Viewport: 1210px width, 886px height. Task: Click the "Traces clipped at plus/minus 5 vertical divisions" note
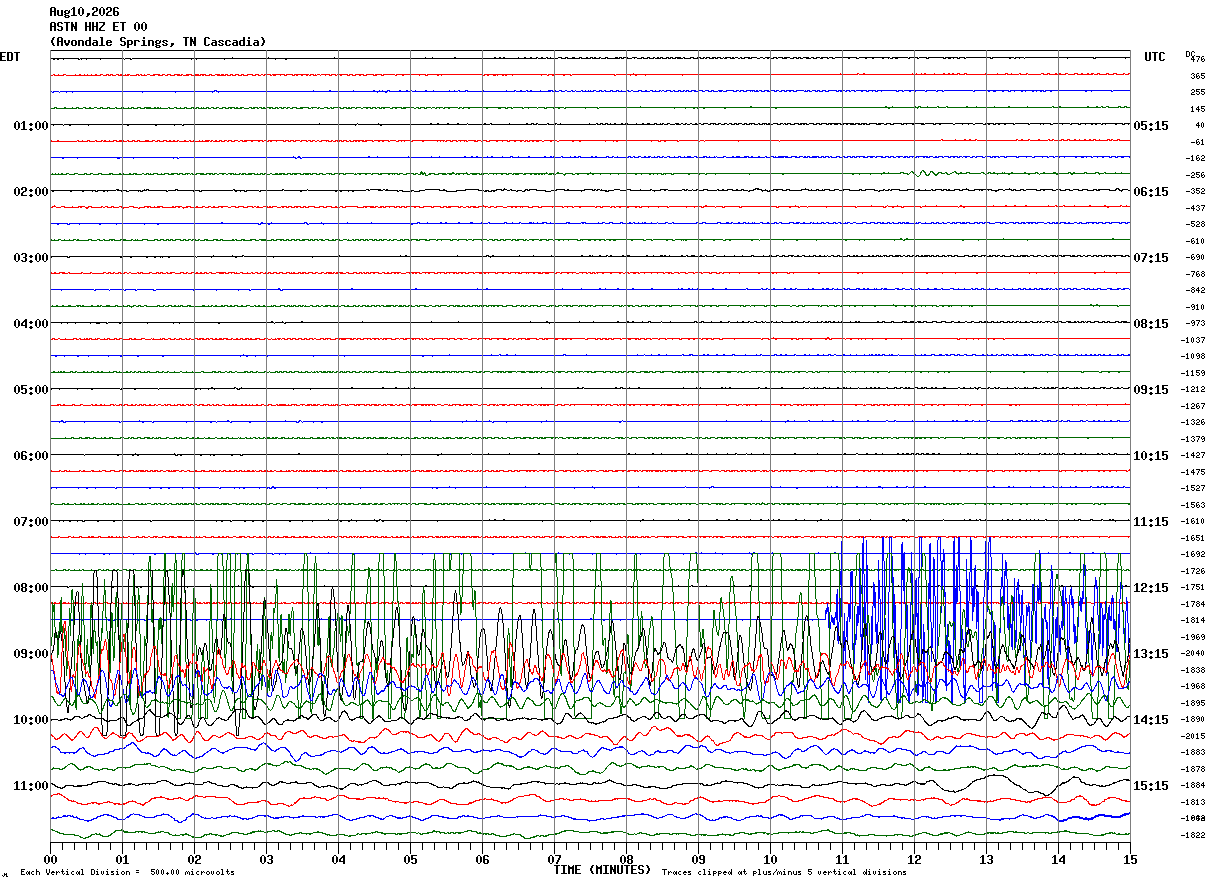point(784,873)
